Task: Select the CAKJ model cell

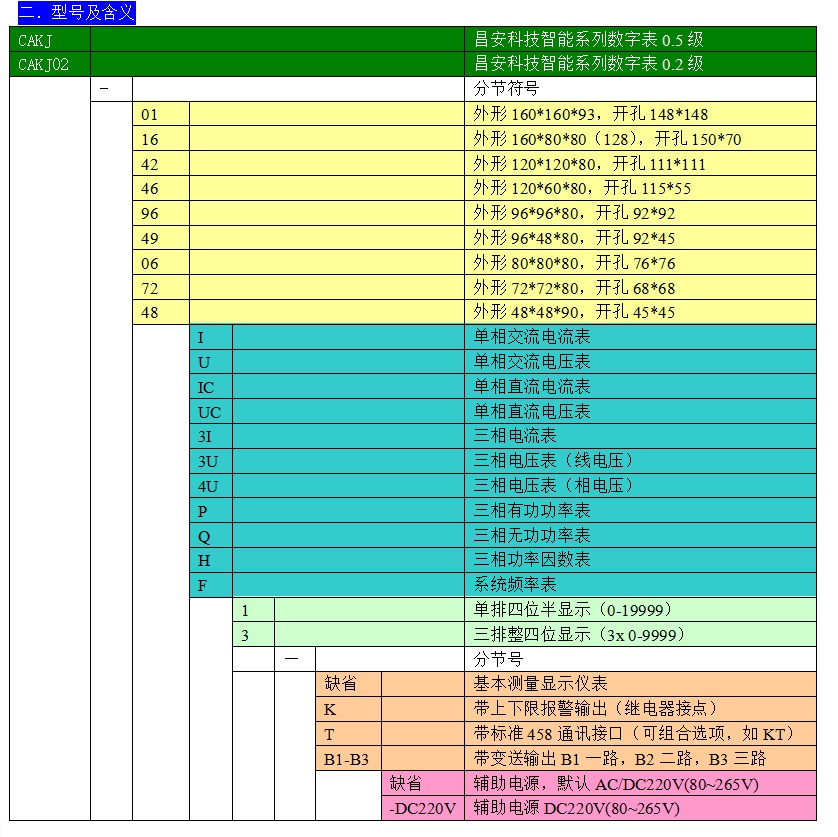Action: 50,40
